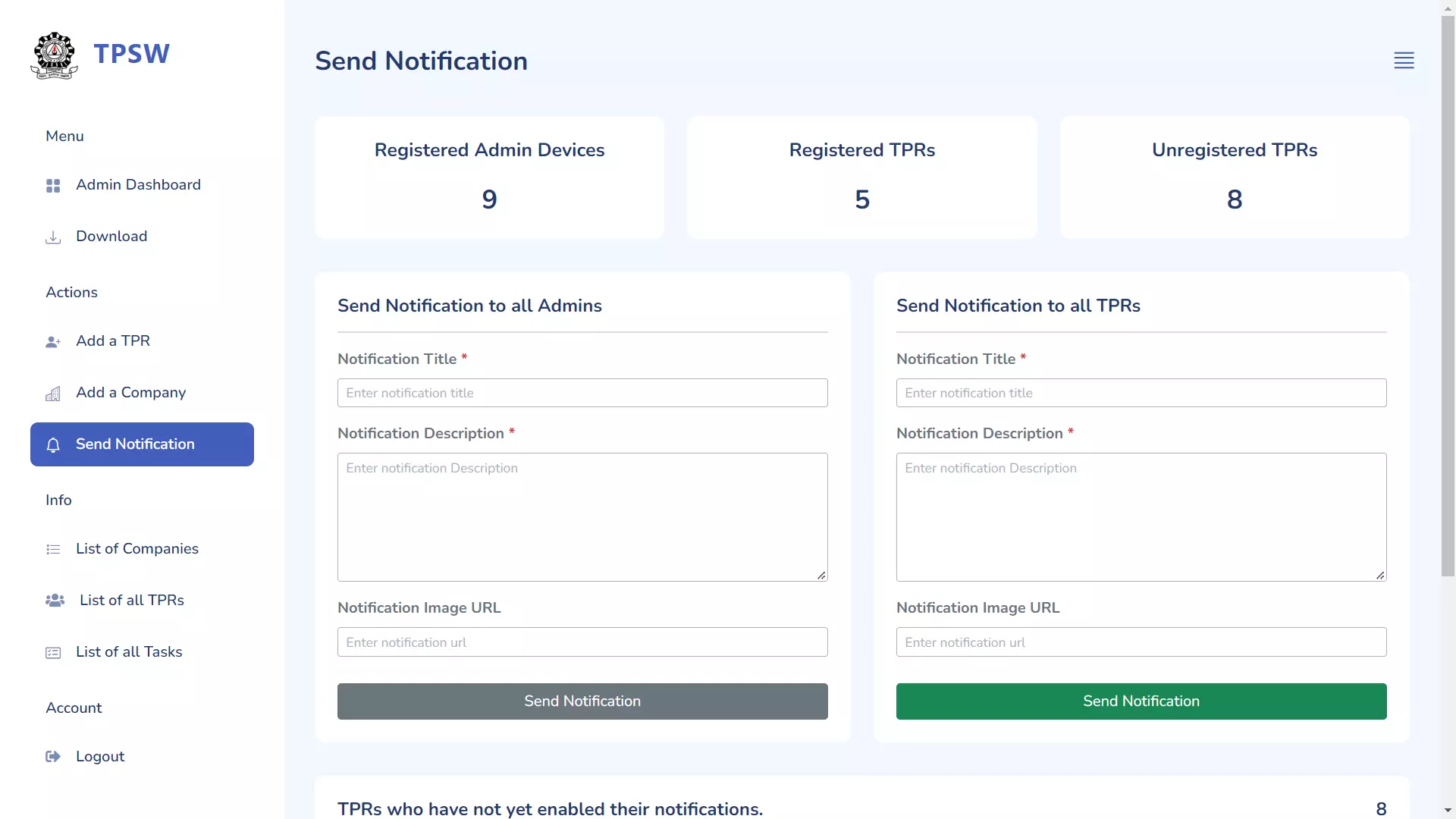Click Send Notification button for TPRs

[x=1141, y=700]
